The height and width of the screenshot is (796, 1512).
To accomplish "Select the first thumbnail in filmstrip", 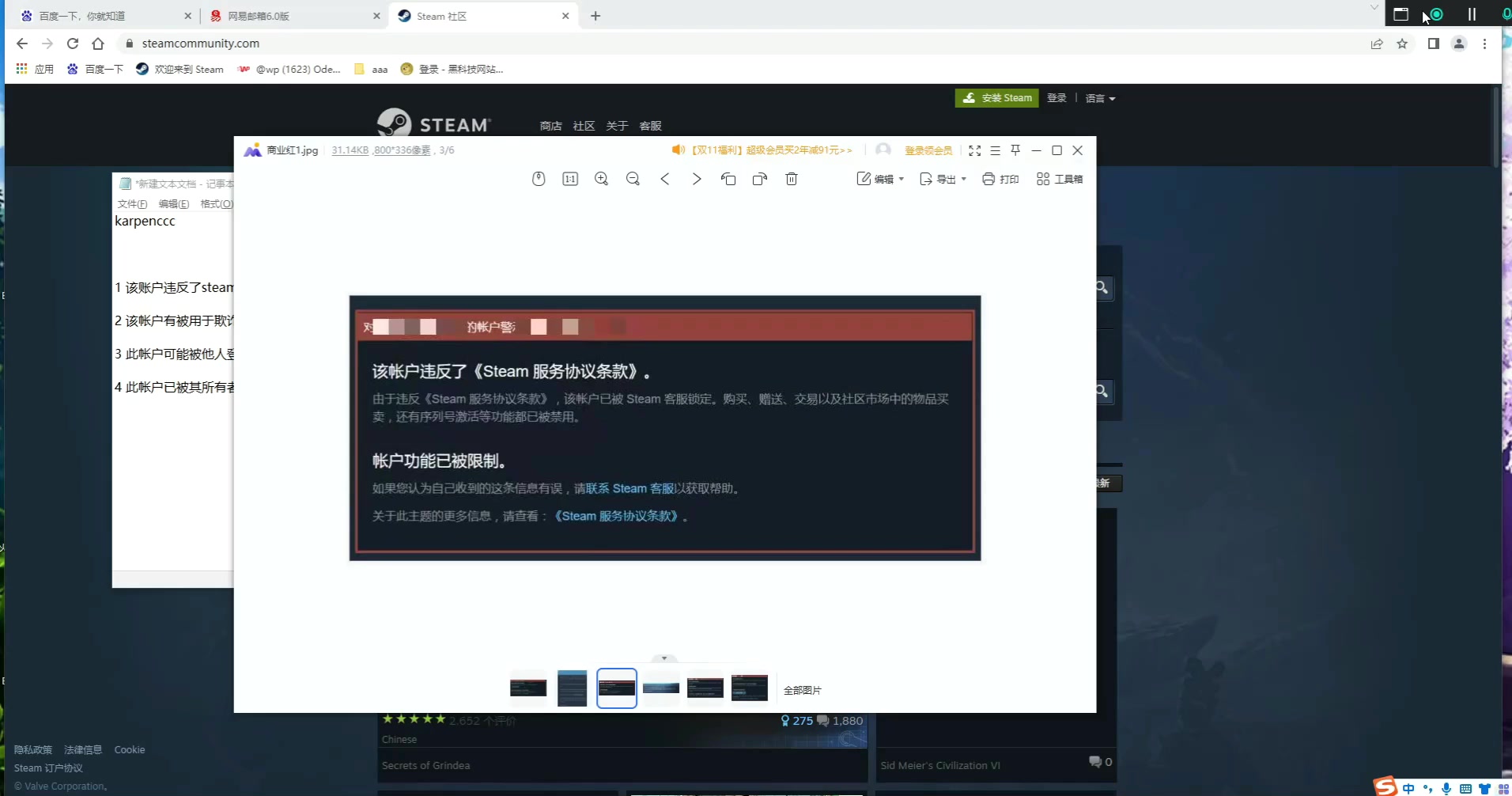I will click(528, 688).
